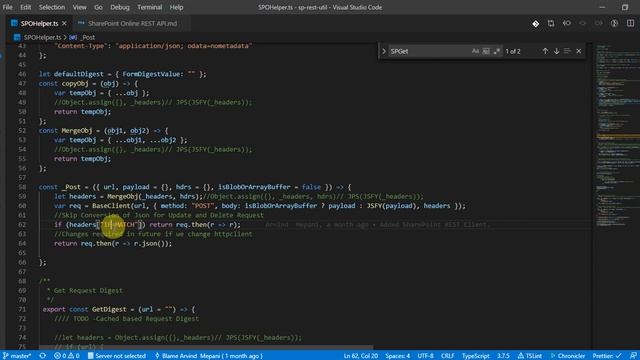Click line number 71 in gutter
Viewport: 640px width, 360px height.
22,309
